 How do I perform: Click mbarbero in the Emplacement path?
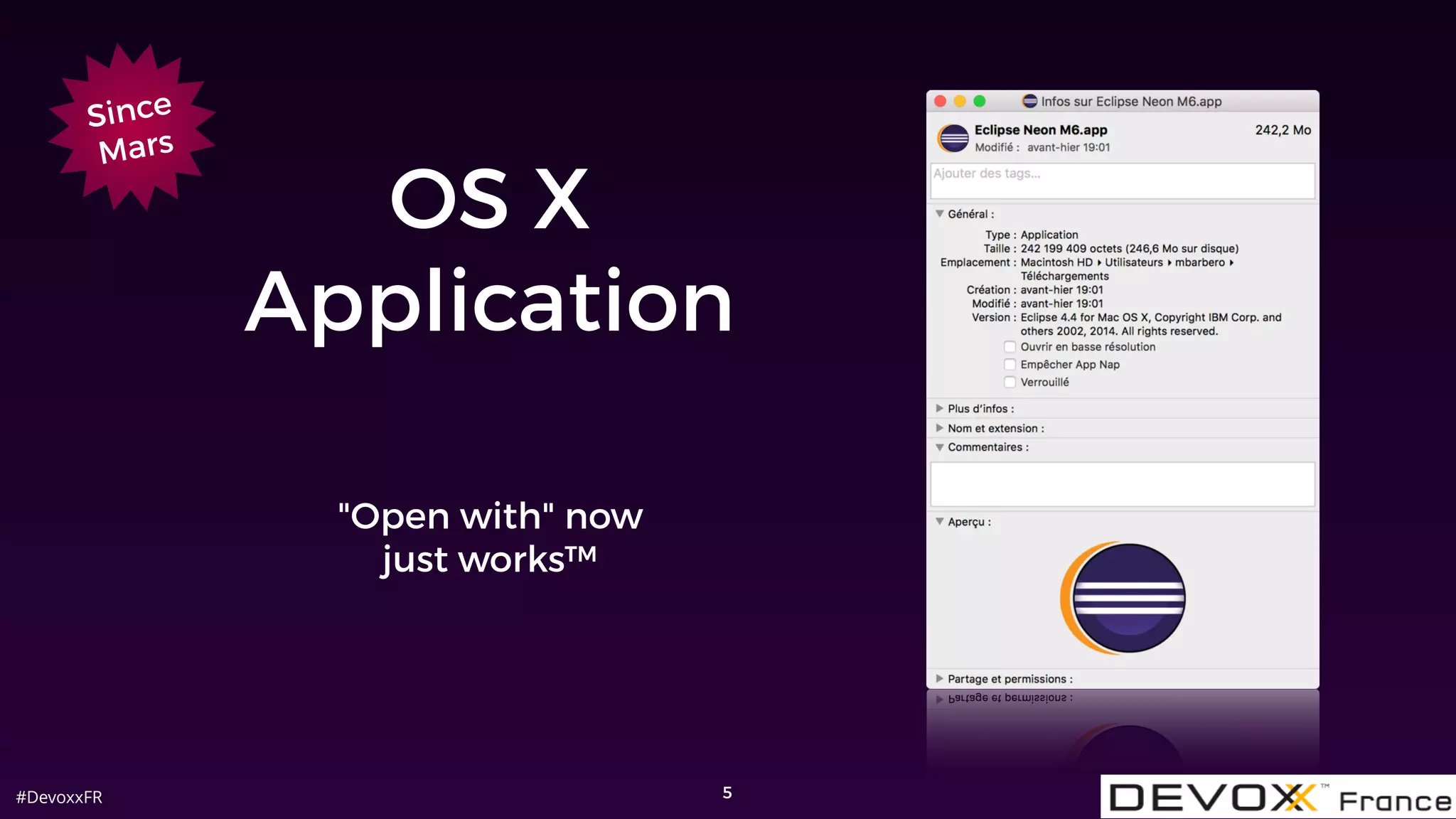[x=1200, y=262]
